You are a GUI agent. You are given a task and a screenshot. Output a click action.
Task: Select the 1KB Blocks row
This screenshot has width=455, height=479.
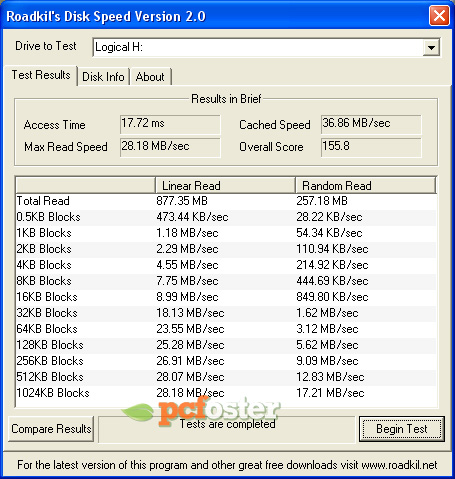(226, 233)
